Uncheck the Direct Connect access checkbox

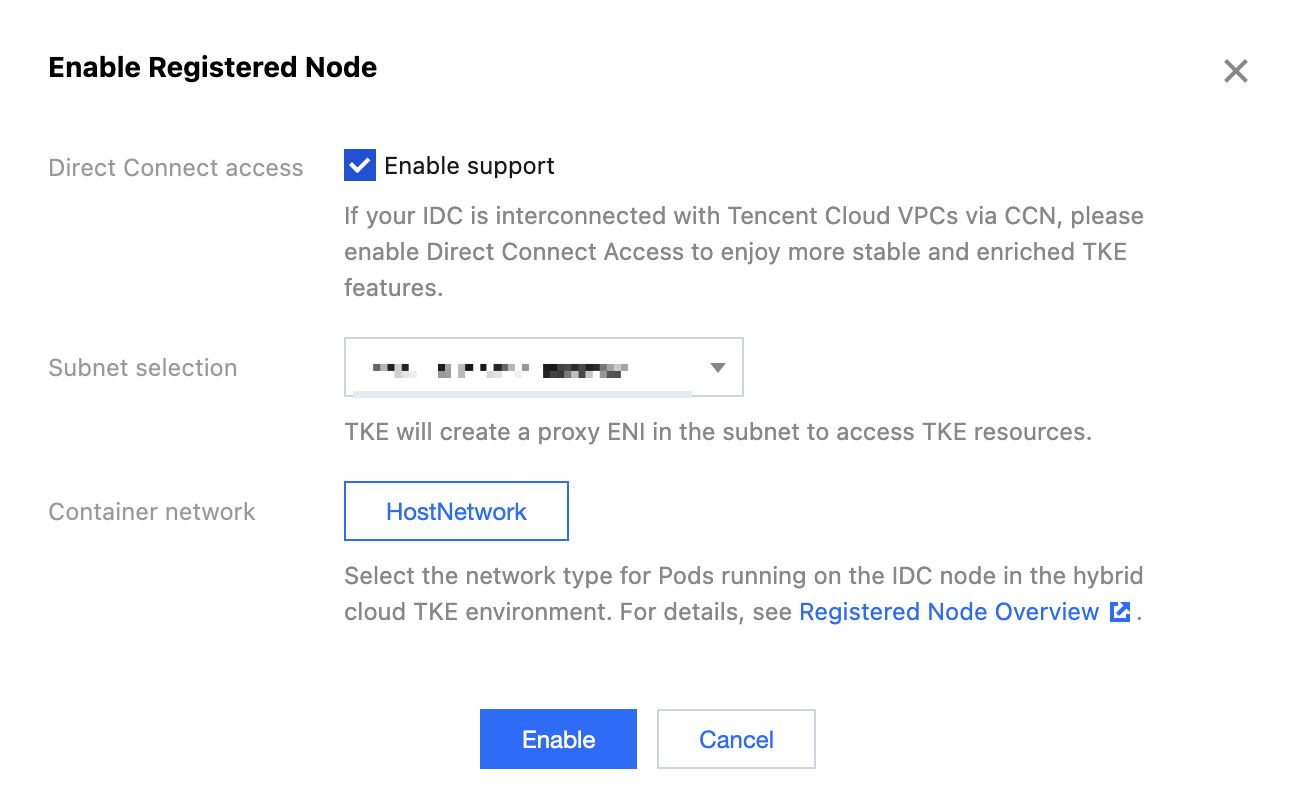click(x=359, y=166)
